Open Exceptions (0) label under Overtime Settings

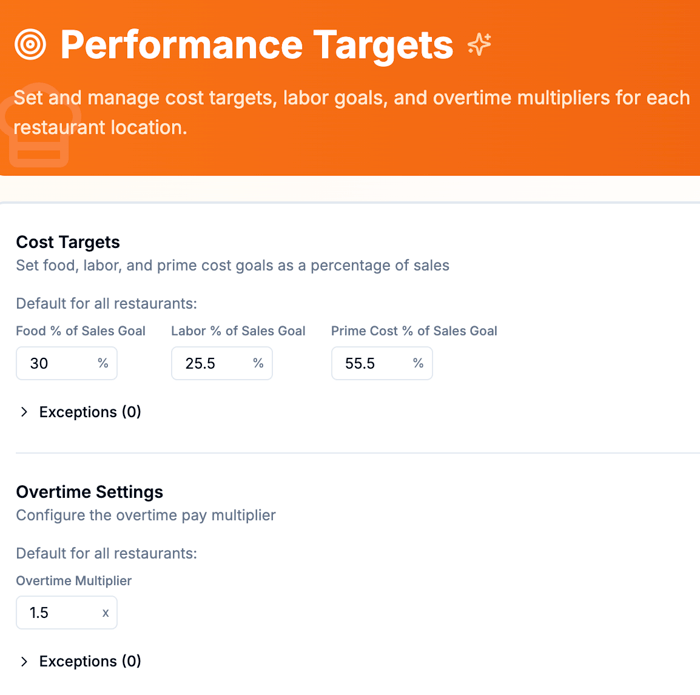click(x=90, y=661)
